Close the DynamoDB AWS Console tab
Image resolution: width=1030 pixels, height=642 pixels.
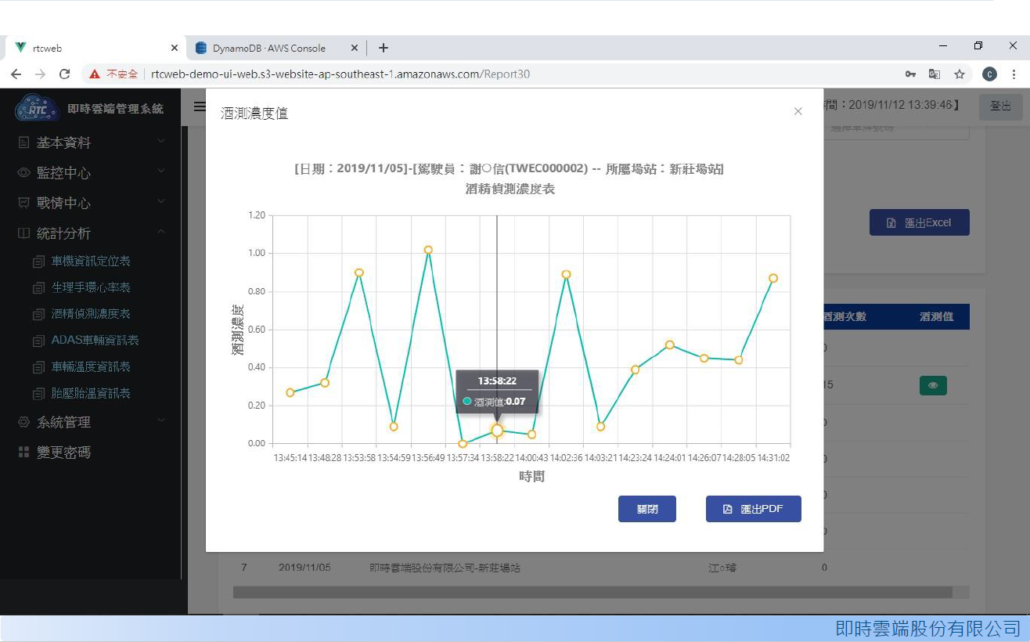point(354,48)
